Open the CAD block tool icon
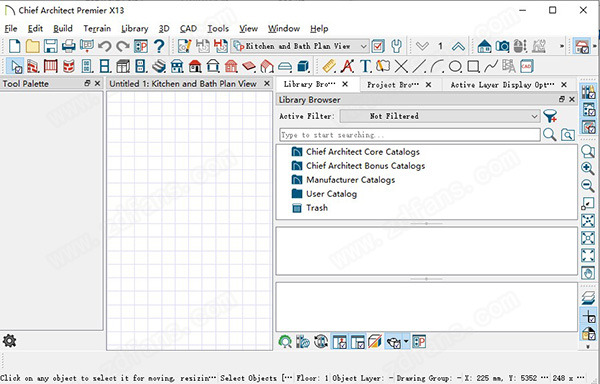This screenshot has width=600, height=384. click(527, 67)
